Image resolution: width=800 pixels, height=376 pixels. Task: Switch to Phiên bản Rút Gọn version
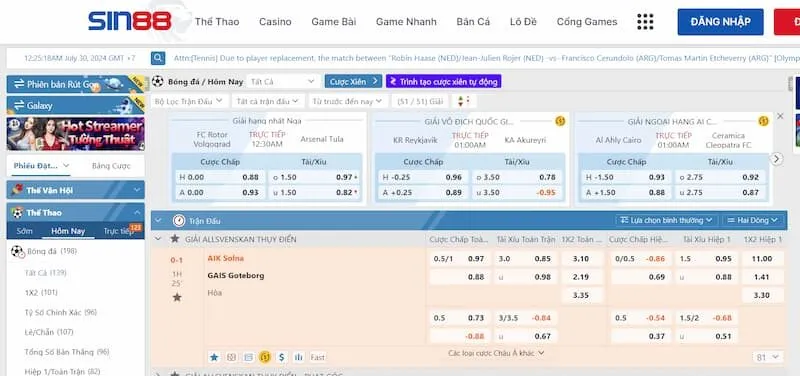(x=76, y=84)
